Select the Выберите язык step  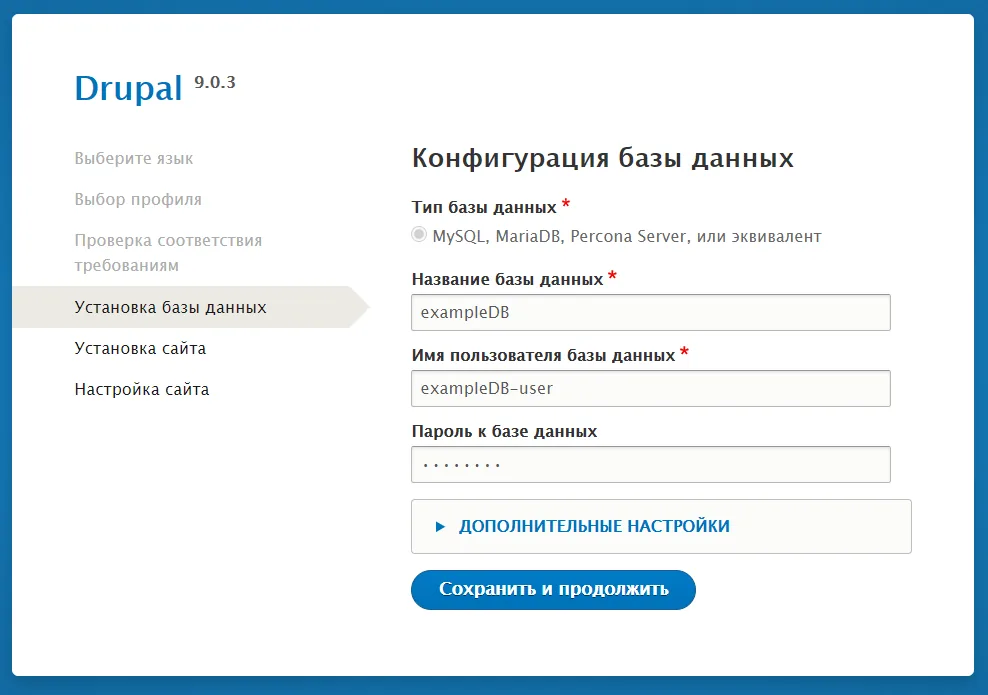coord(133,158)
